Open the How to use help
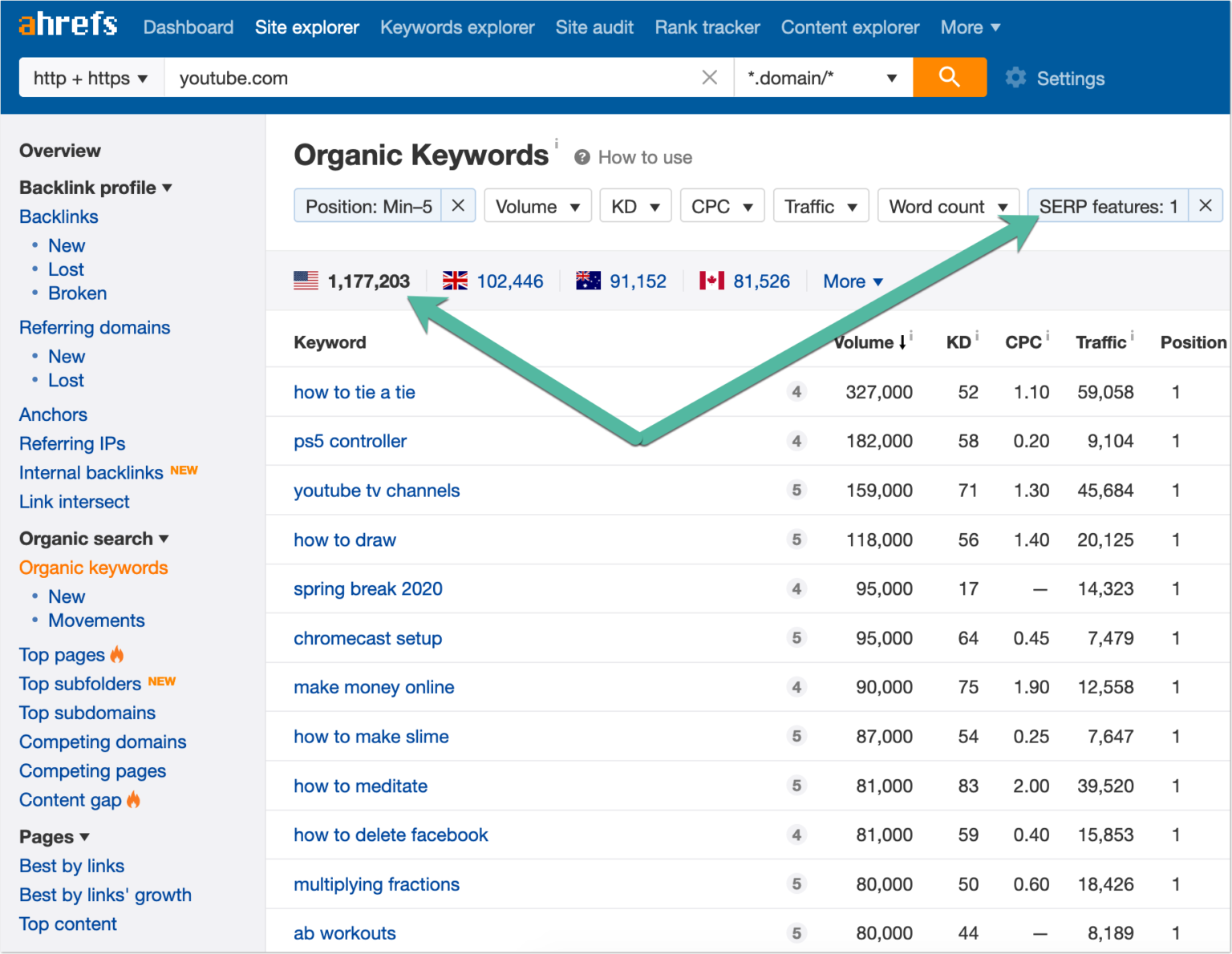The height and width of the screenshot is (954, 1232). pos(634,157)
